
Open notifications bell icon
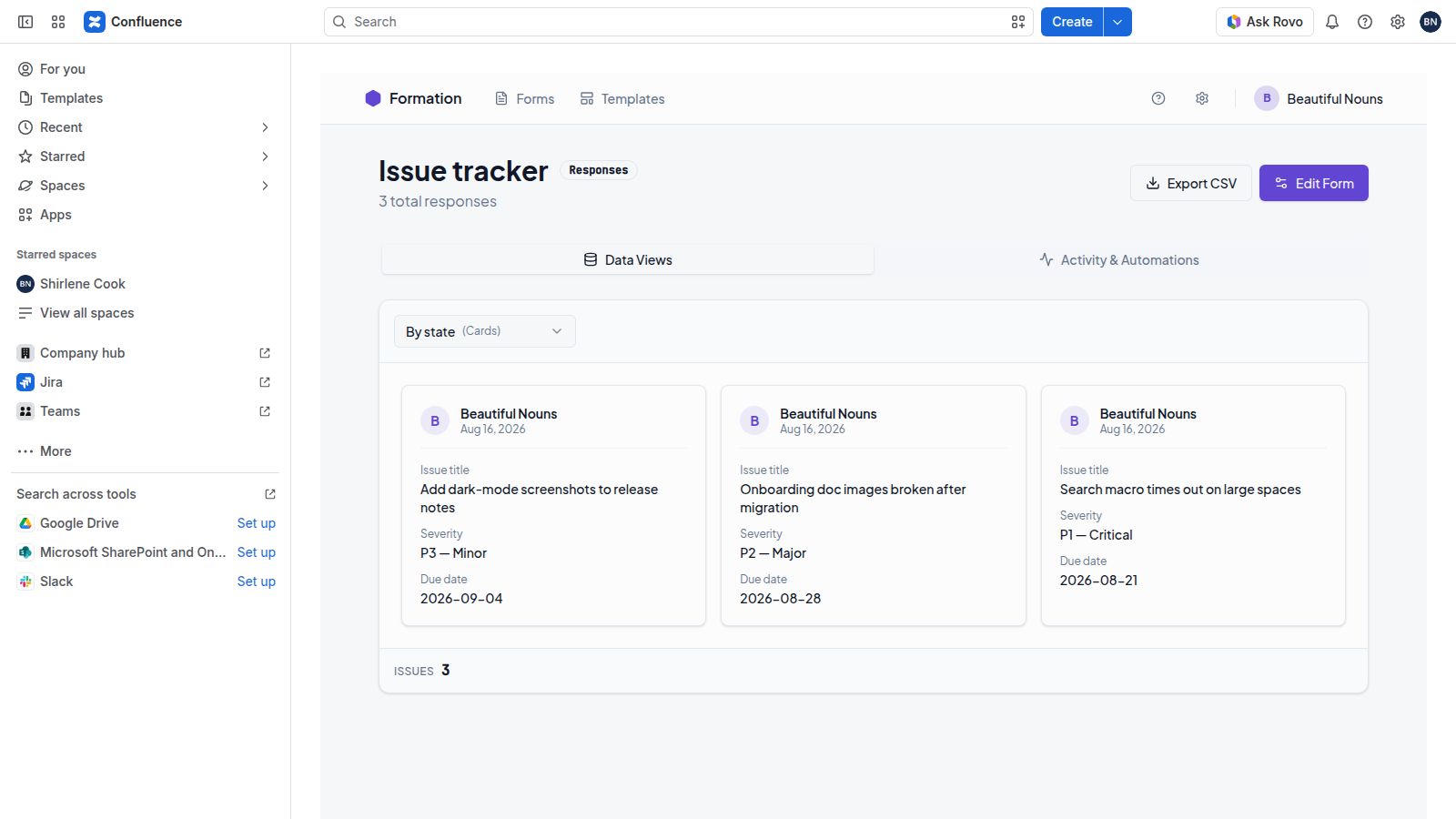[x=1332, y=22]
